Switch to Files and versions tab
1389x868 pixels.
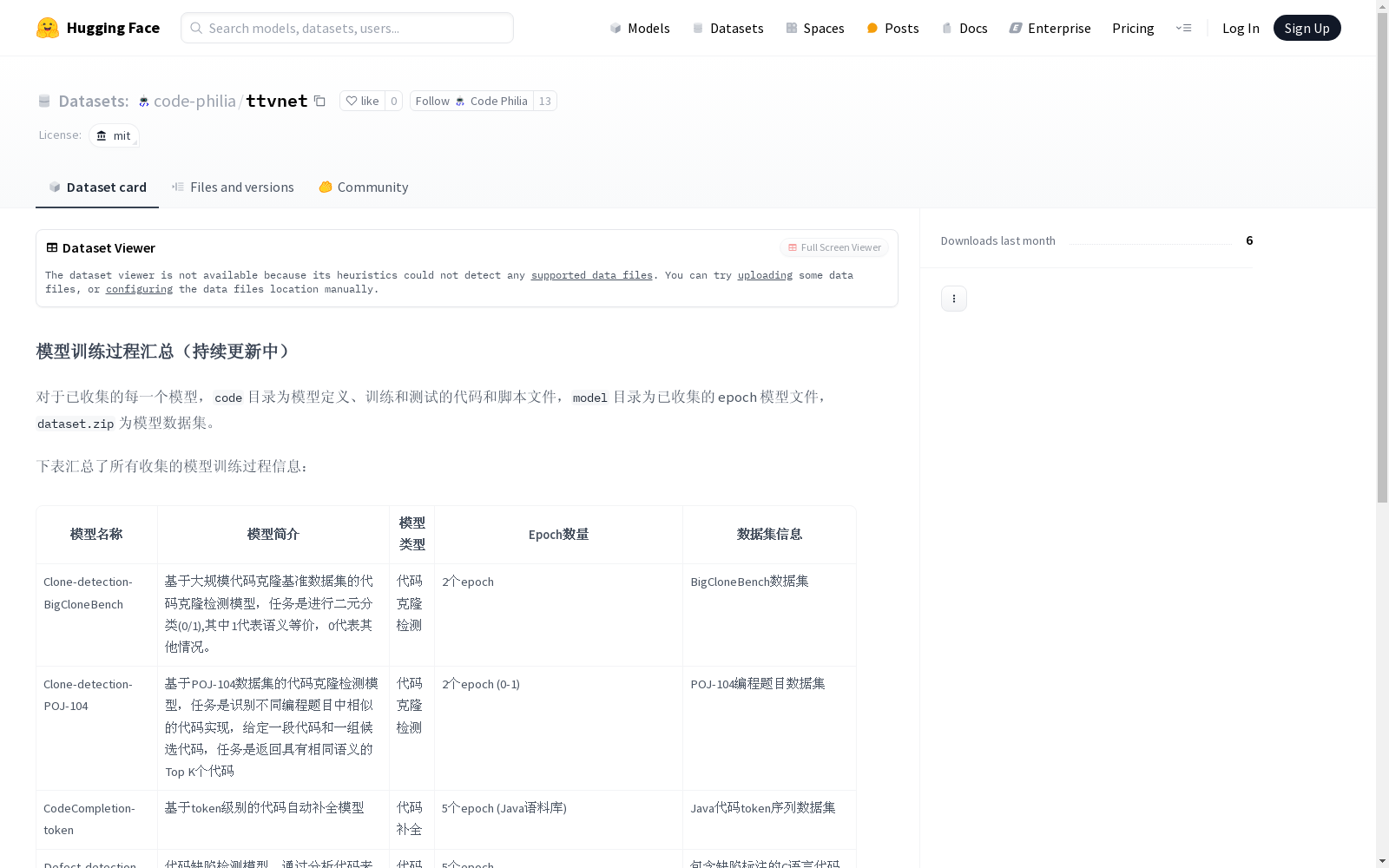(233, 187)
